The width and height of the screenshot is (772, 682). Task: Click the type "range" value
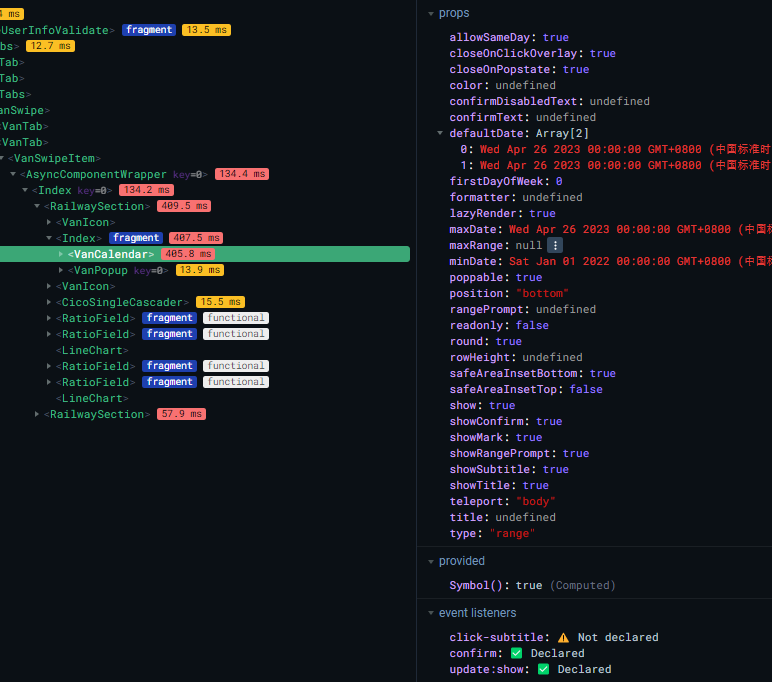click(x=512, y=533)
